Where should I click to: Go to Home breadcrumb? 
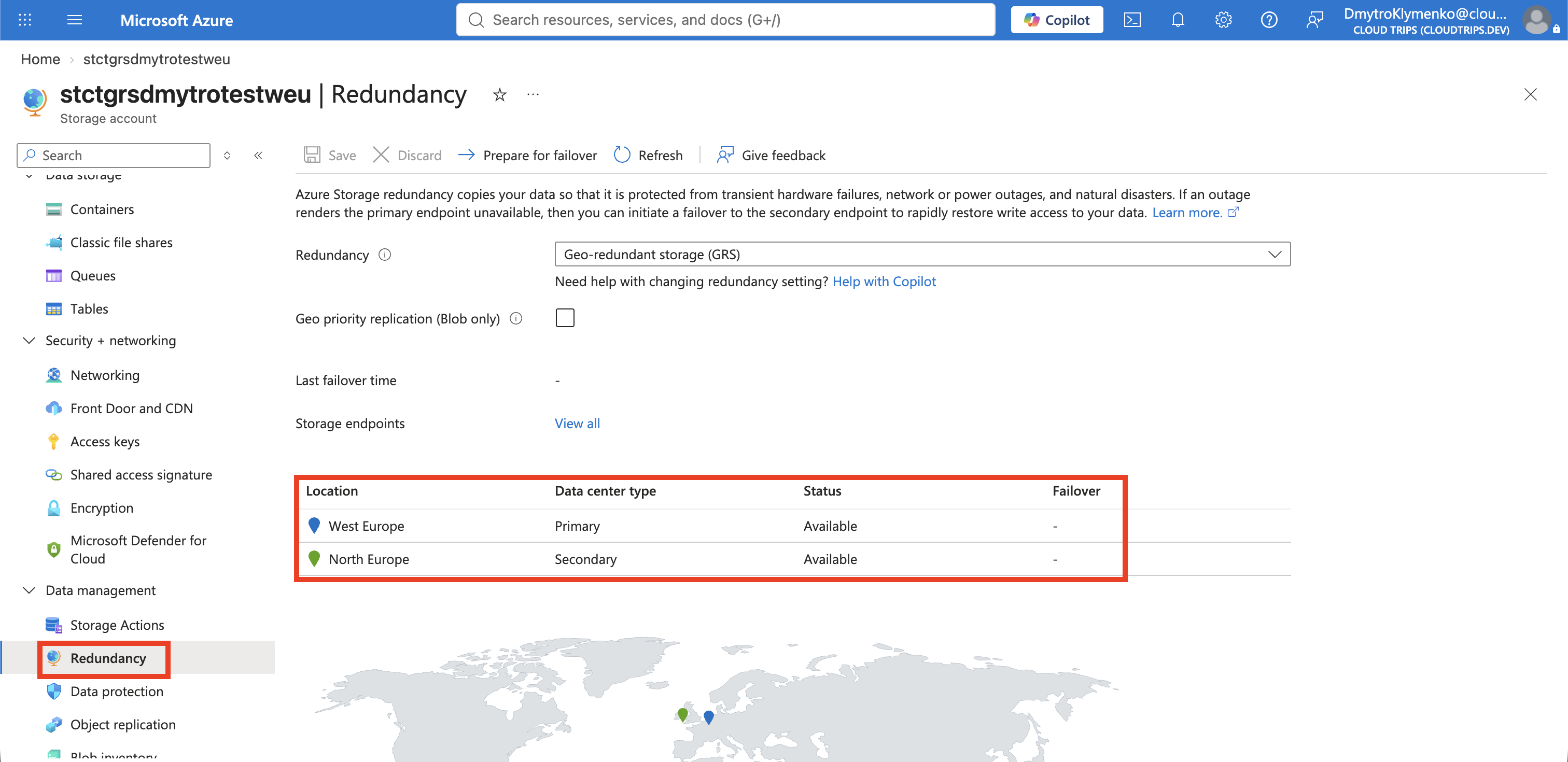pos(40,59)
